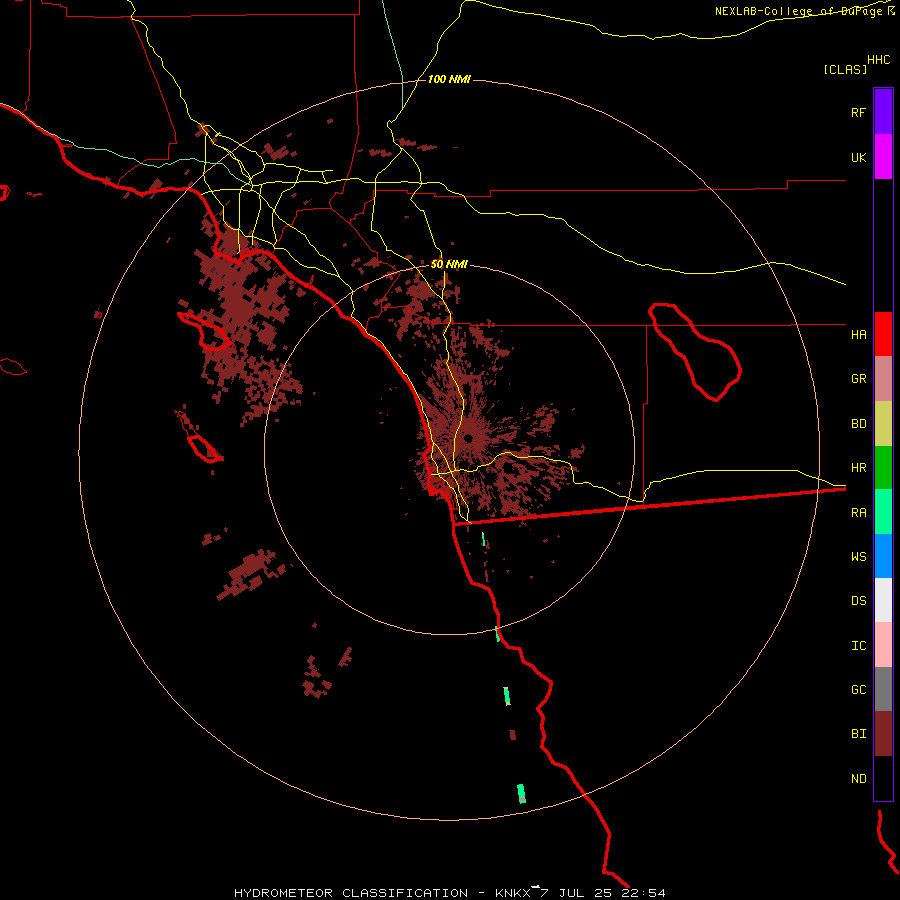The height and width of the screenshot is (900, 900).
Task: Click the UK legend label
Action: pyautogui.click(x=858, y=157)
